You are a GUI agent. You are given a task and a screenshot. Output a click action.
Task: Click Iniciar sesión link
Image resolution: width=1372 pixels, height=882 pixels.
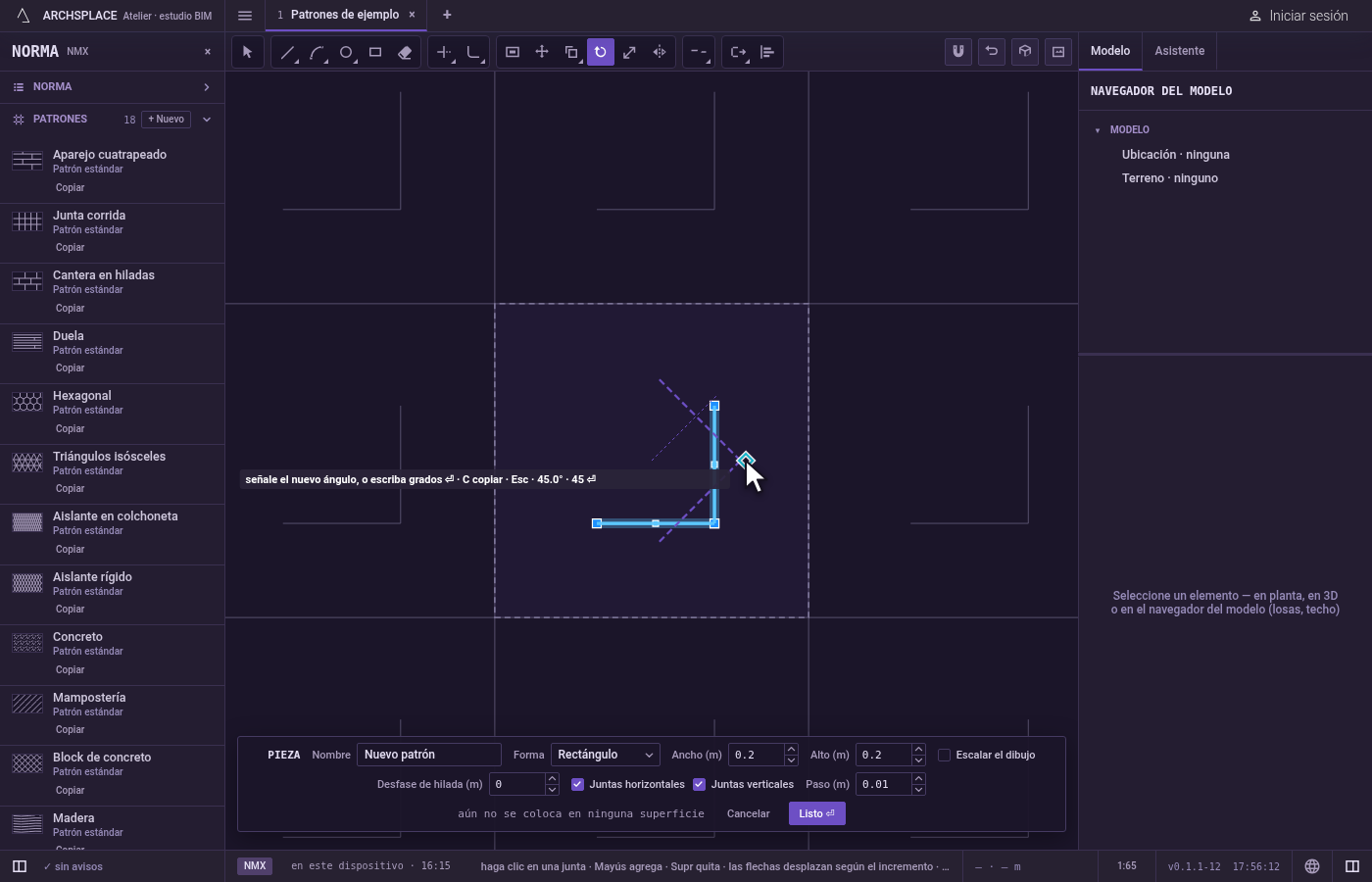(x=1298, y=16)
